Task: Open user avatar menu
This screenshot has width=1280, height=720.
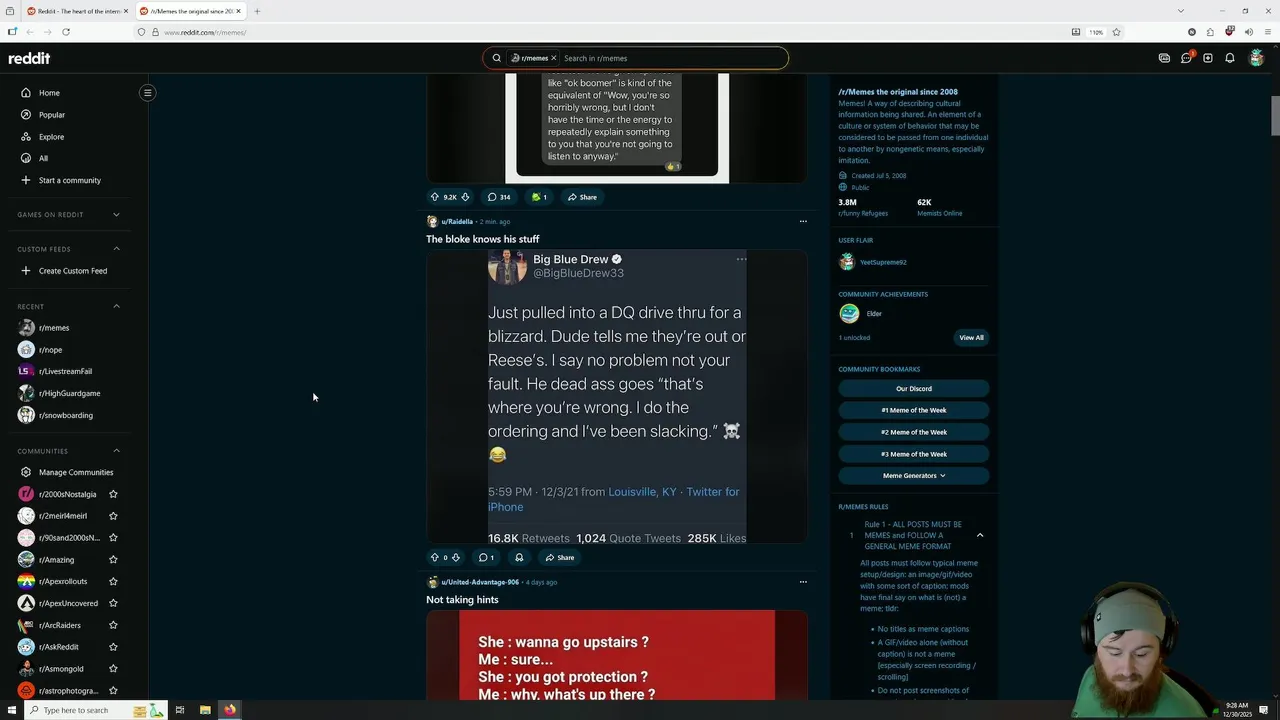Action: 1256,58
